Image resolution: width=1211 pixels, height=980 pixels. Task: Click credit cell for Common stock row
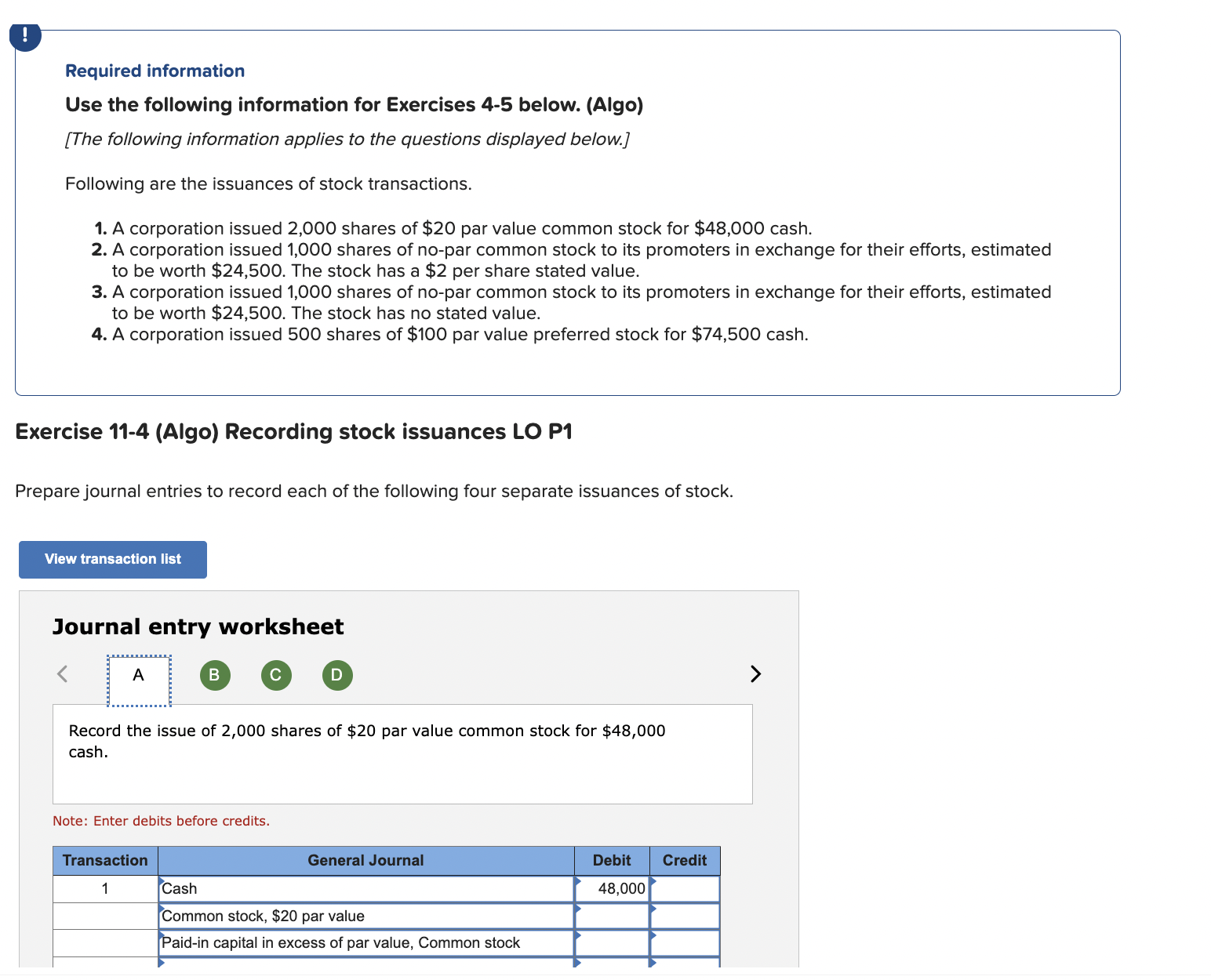pyautogui.click(x=685, y=916)
